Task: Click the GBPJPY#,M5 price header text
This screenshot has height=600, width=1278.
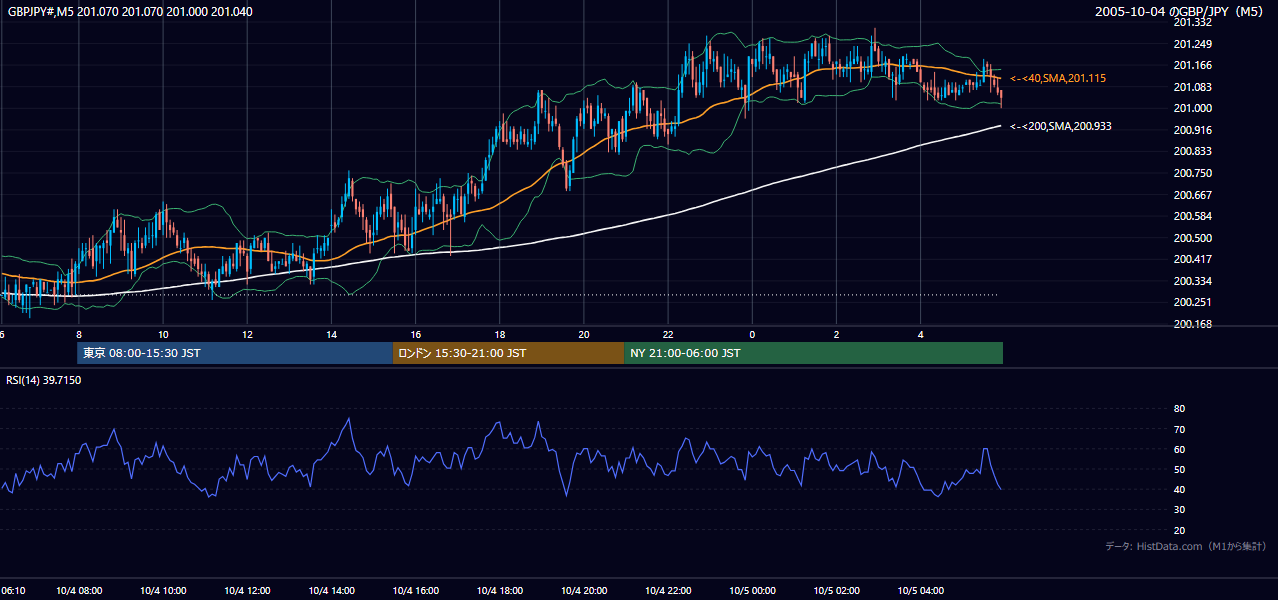Action: click(130, 12)
